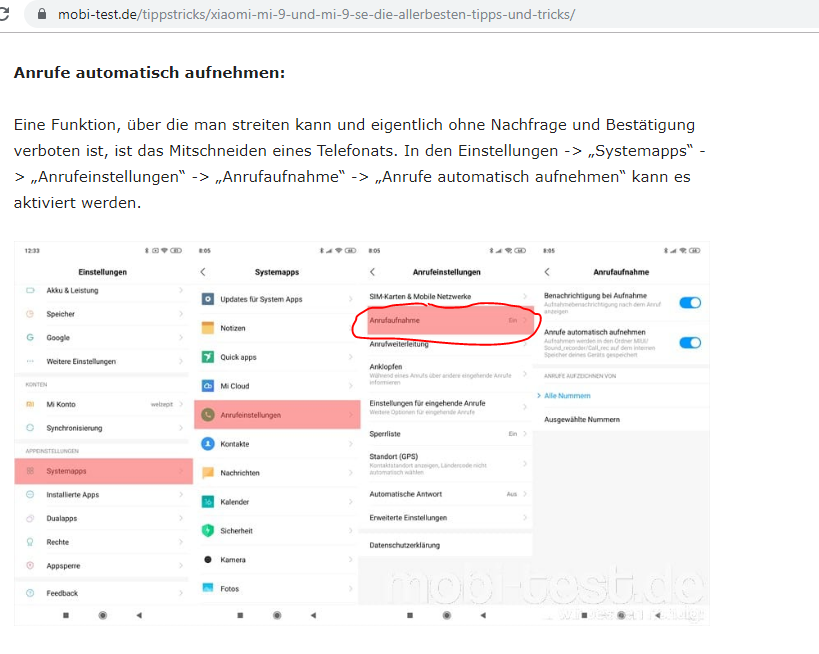This screenshot has width=819, height=654.
Task: Click the chevron on the Installierte Apps row
Action: pos(181,494)
